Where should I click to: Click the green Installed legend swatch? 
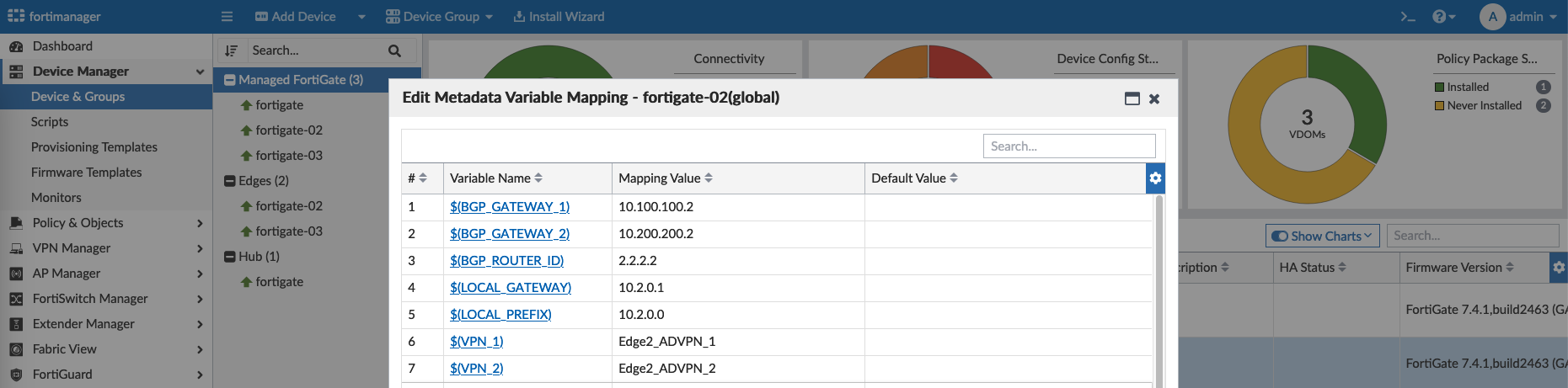[1440, 88]
